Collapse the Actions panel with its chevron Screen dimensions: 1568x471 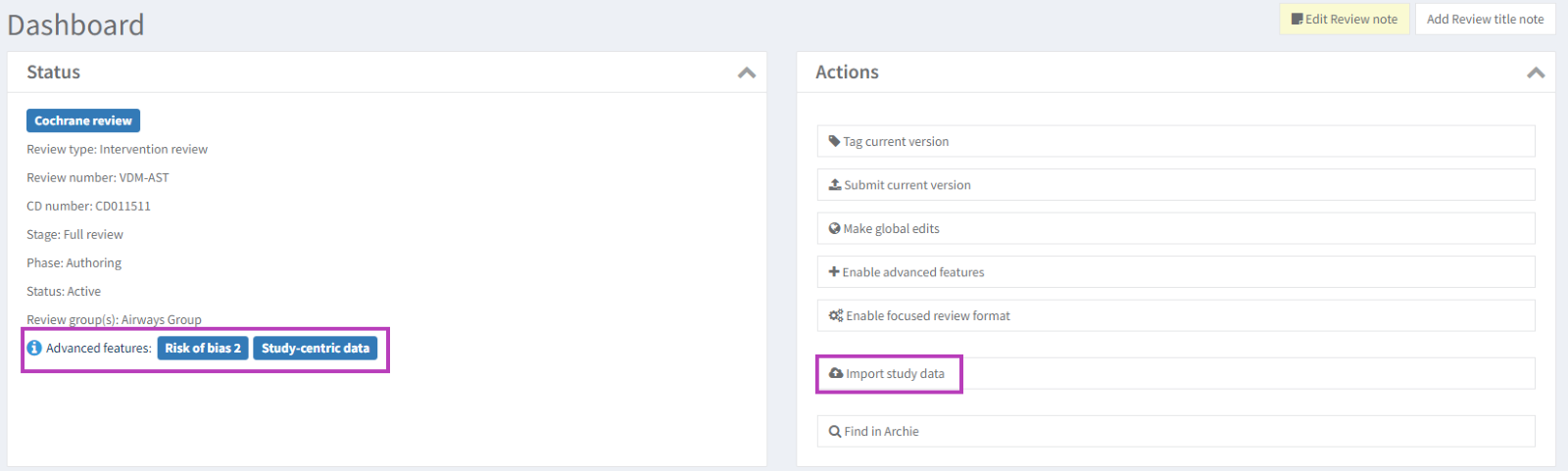[1536, 72]
